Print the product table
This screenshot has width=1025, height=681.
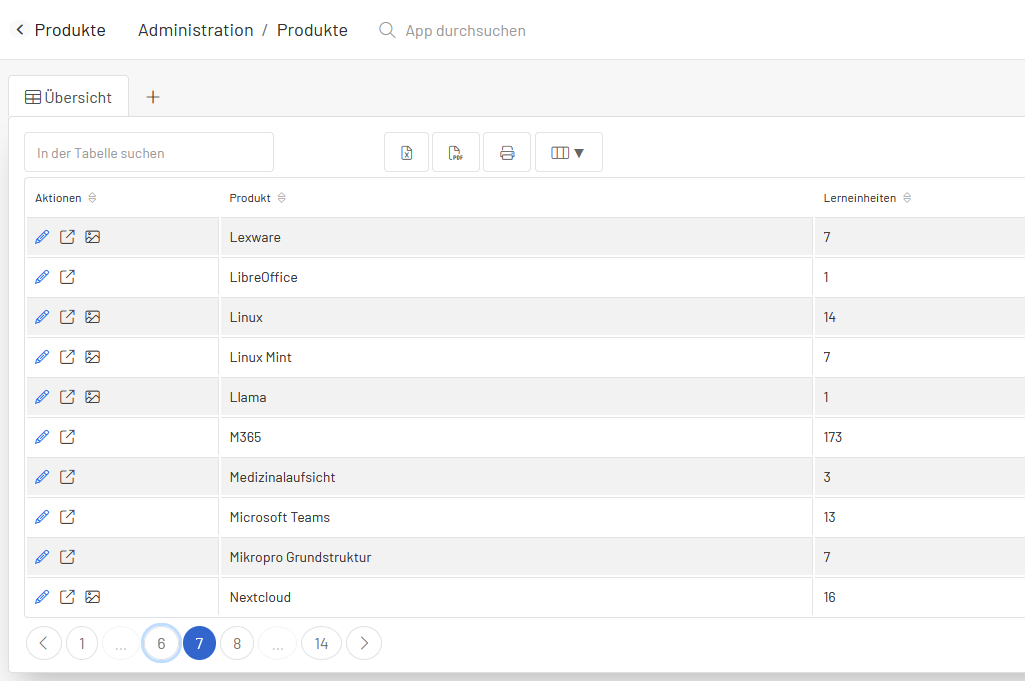[507, 152]
